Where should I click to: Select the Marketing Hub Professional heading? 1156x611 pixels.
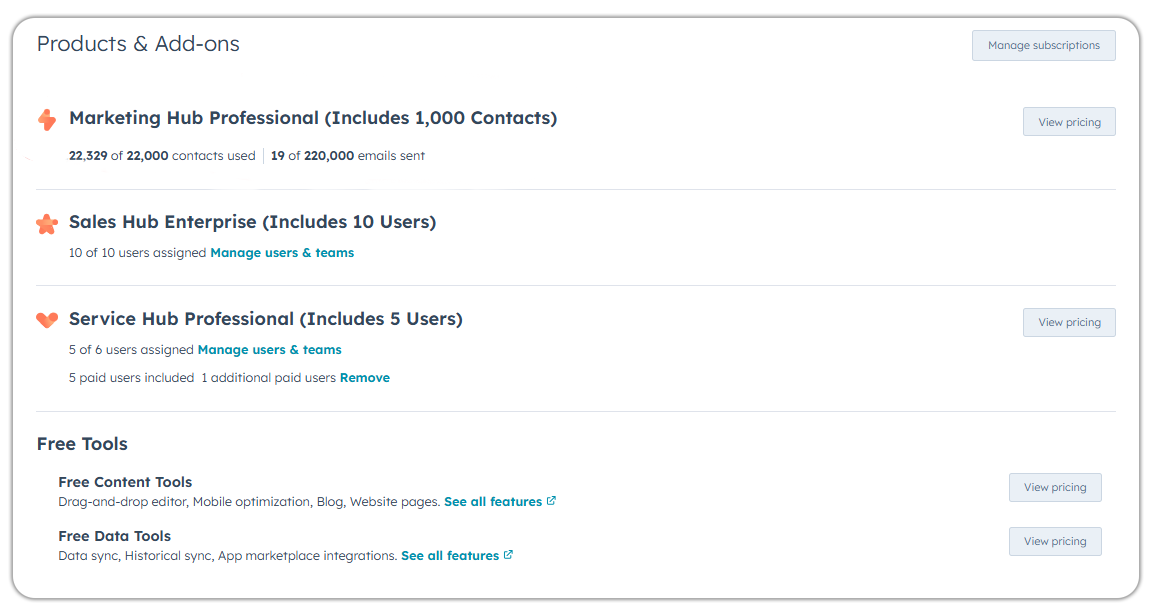(312, 118)
